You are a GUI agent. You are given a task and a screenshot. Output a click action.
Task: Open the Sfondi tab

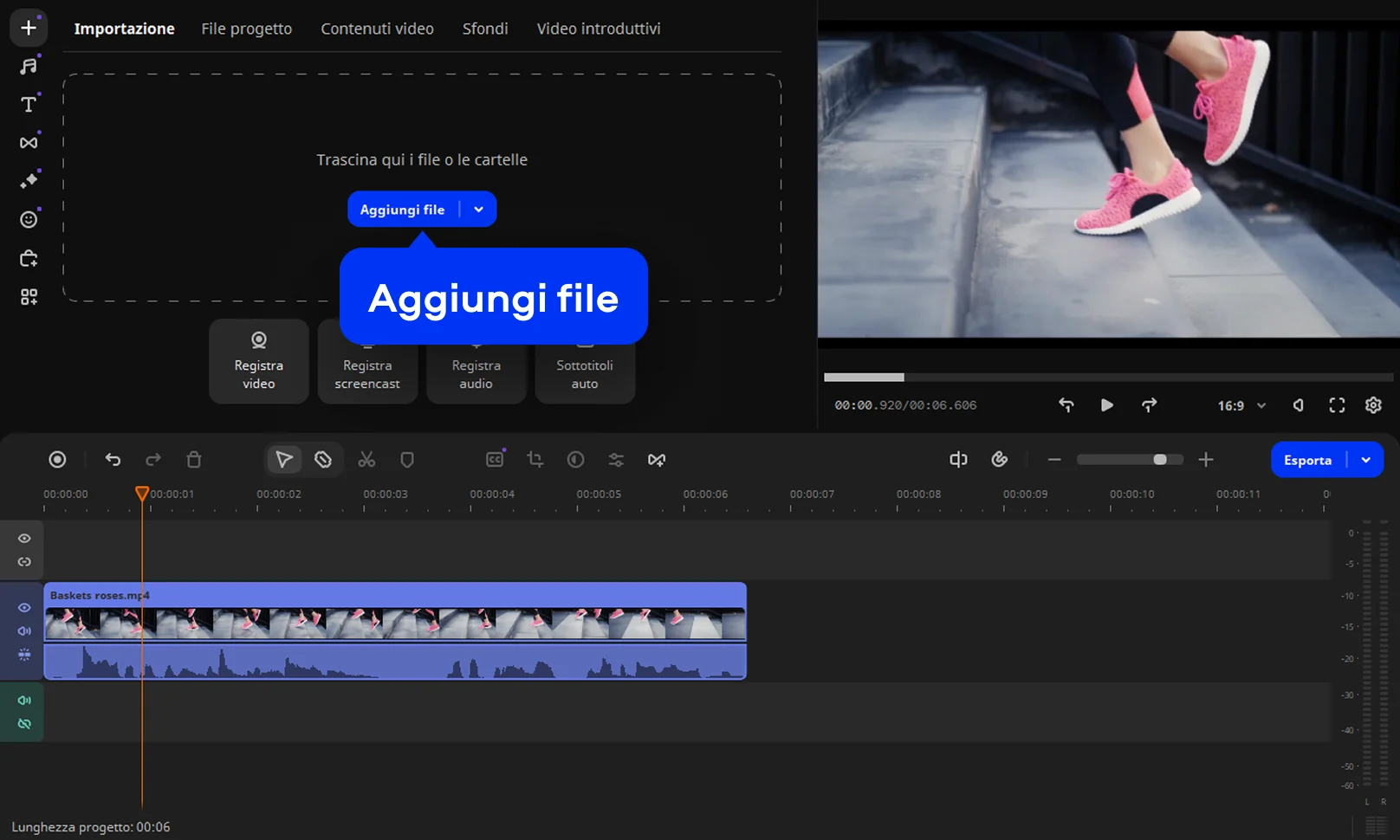pos(485,29)
